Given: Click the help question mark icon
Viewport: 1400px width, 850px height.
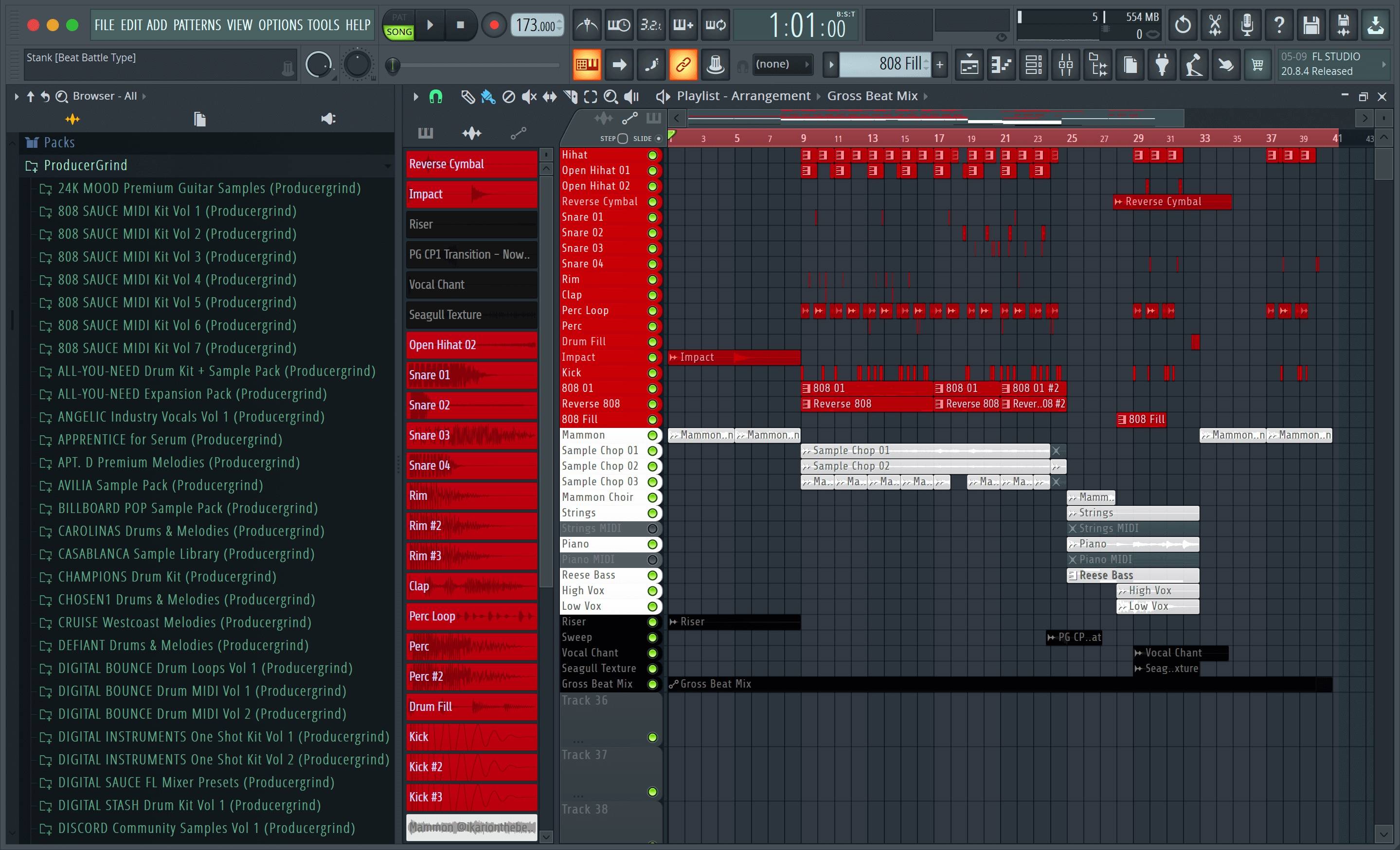Looking at the screenshot, I should [x=1279, y=25].
